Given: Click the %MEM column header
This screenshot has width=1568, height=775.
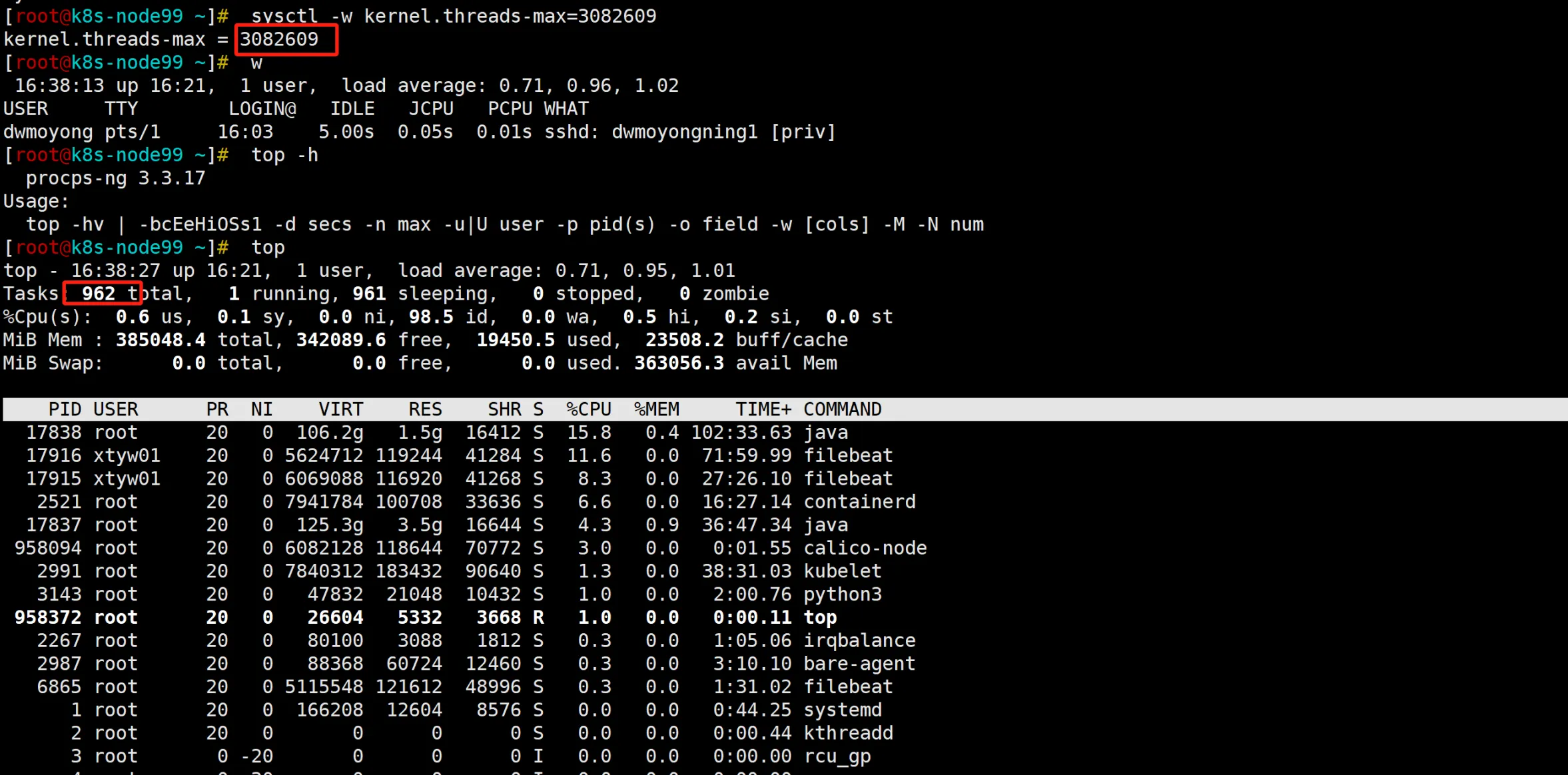Looking at the screenshot, I should (656, 409).
